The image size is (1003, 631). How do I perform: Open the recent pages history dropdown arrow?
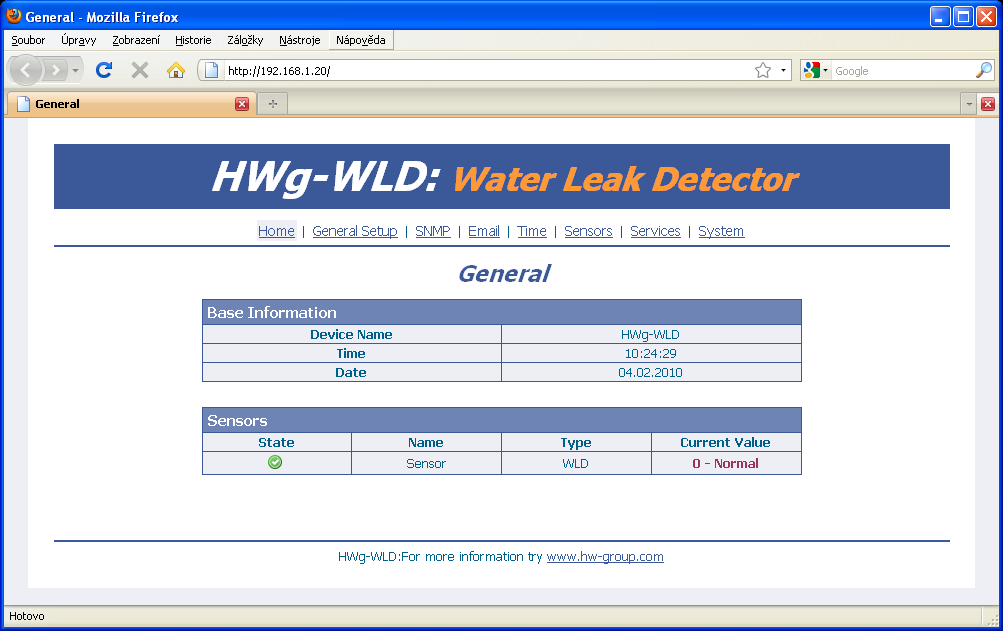(75, 70)
